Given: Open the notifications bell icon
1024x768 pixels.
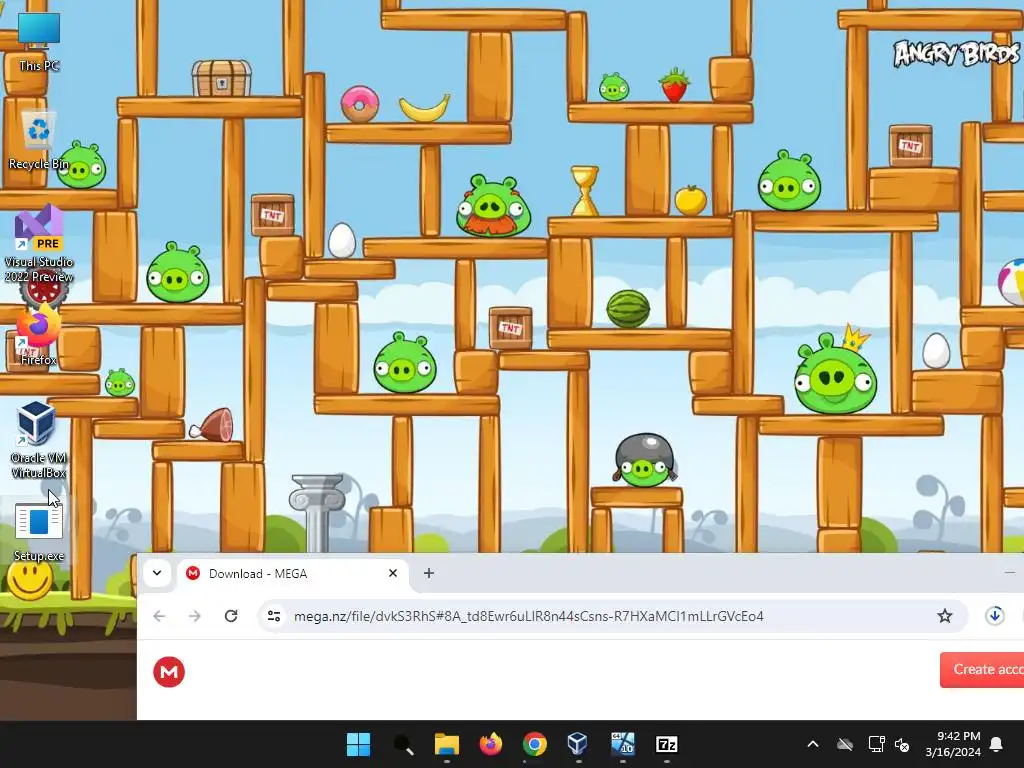Looking at the screenshot, I should tap(997, 744).
